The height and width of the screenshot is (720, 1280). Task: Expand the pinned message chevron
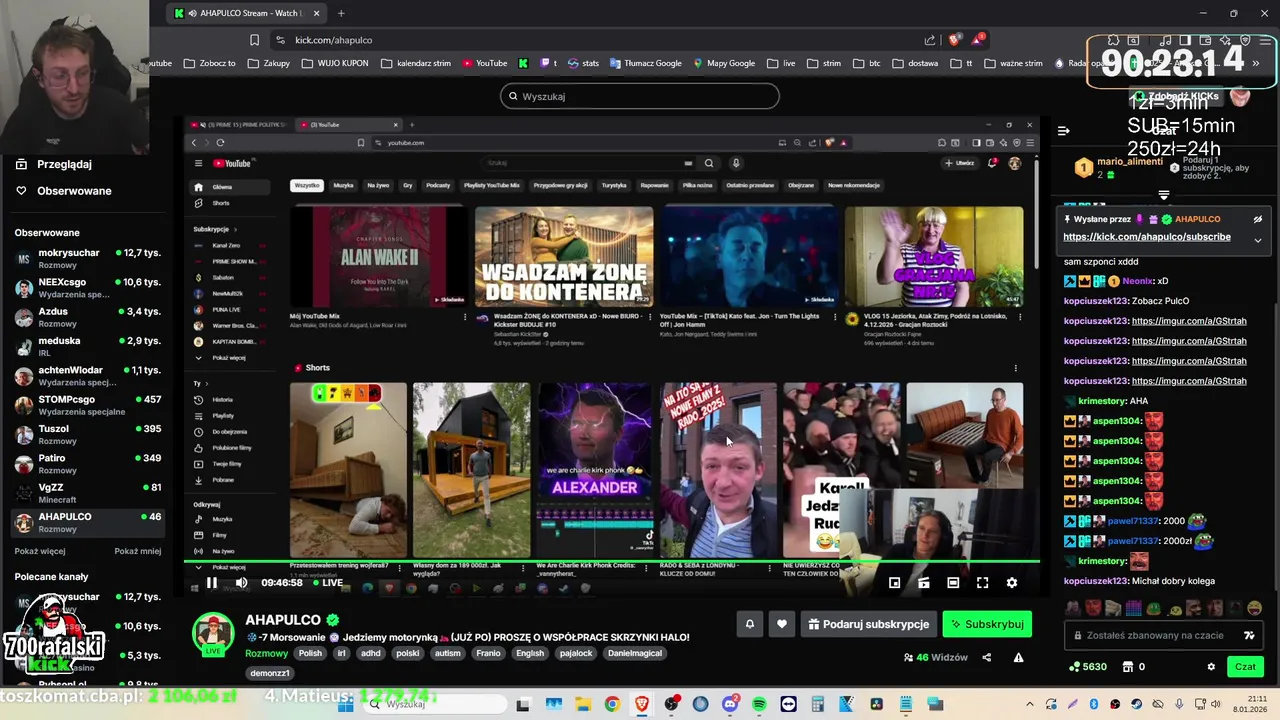[x=1258, y=240]
